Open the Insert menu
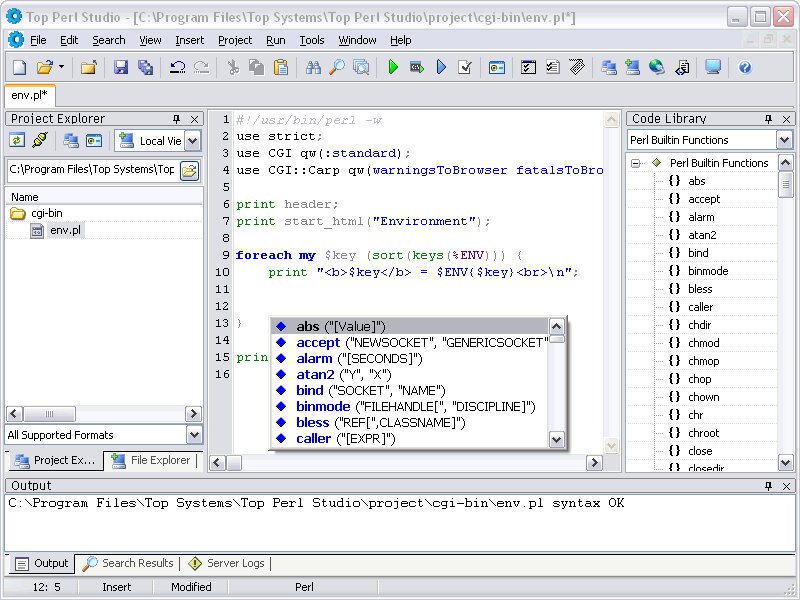The image size is (800, 600). [189, 40]
